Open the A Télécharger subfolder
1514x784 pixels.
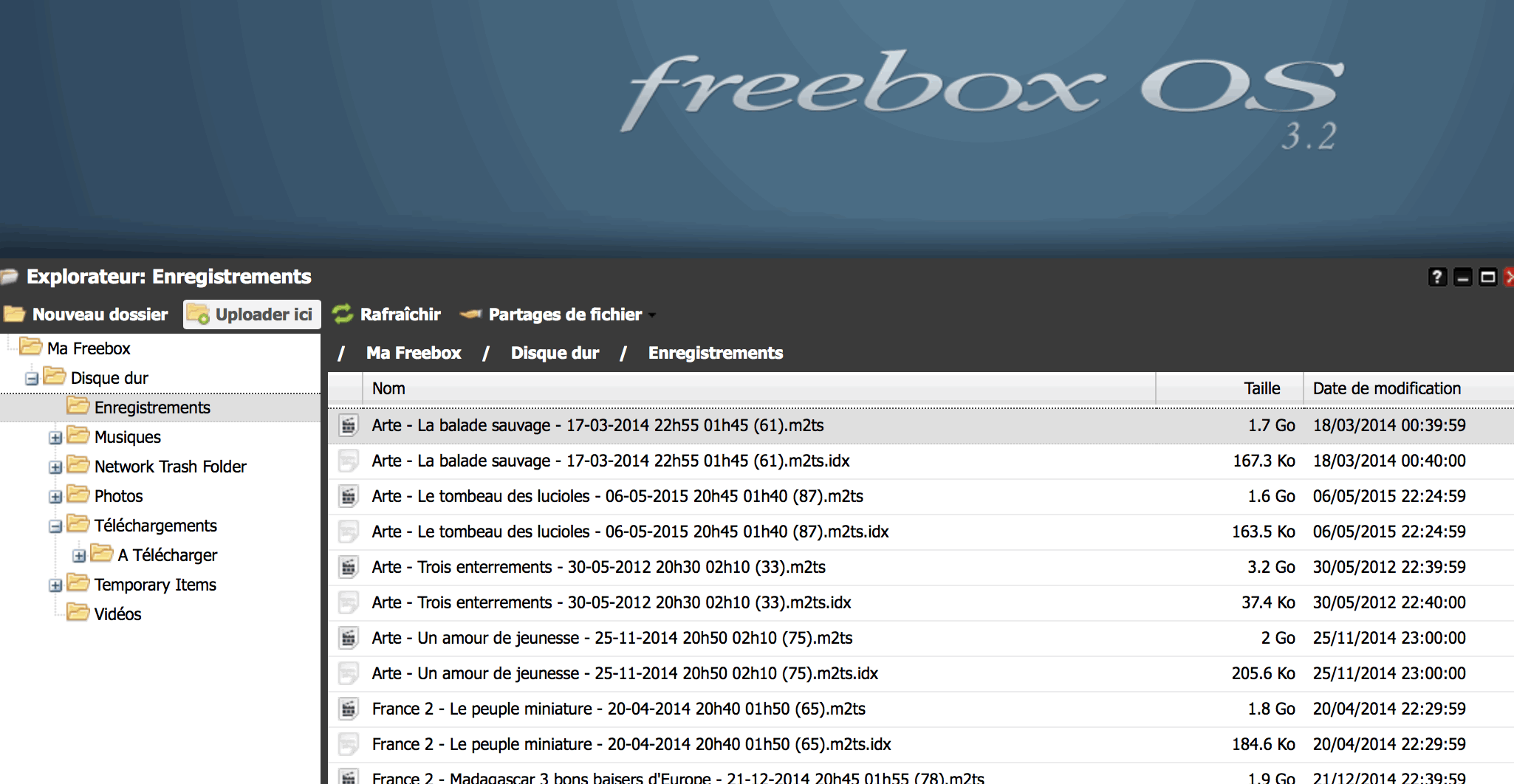click(168, 555)
